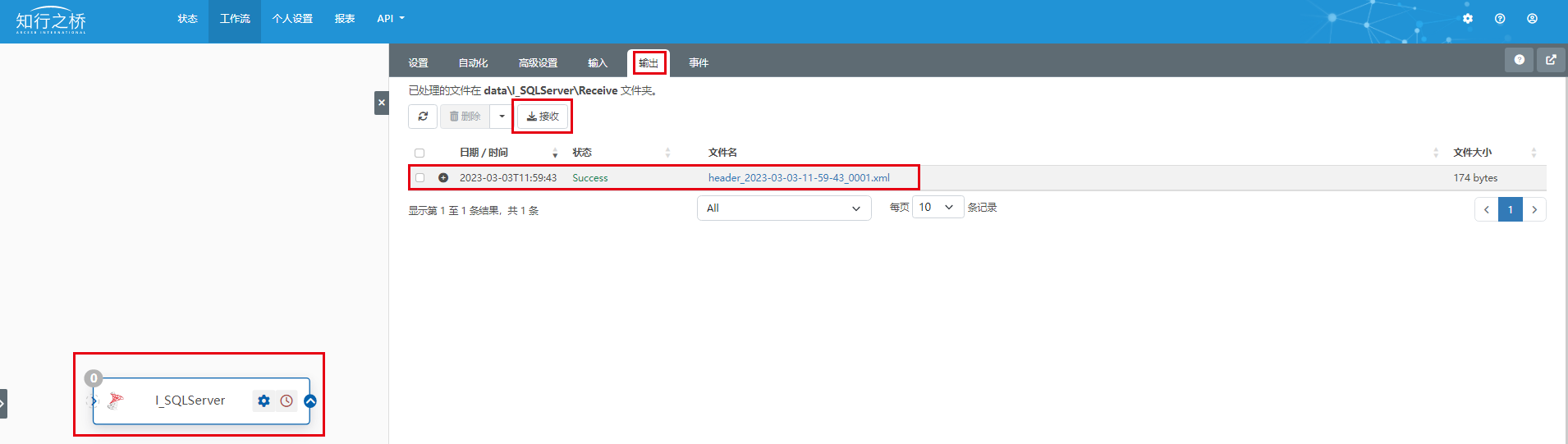Switch to the 输入 tab
This screenshot has height=444, width=1568.
click(x=598, y=63)
